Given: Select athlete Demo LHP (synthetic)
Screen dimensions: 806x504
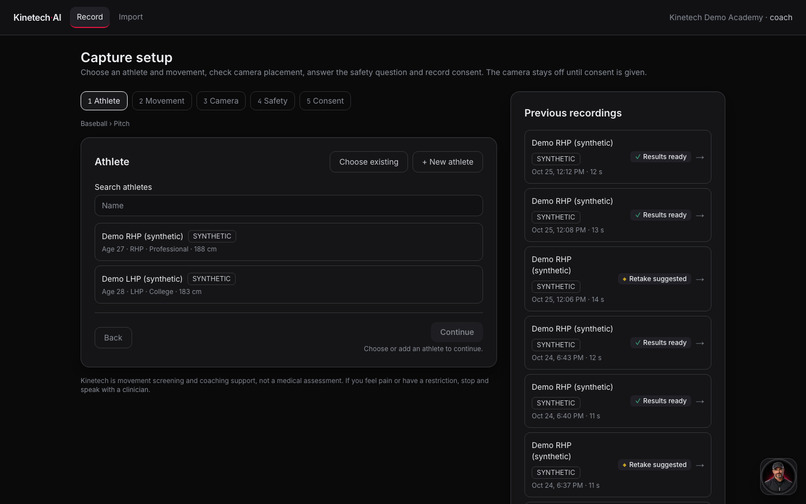Looking at the screenshot, I should tap(288, 284).
